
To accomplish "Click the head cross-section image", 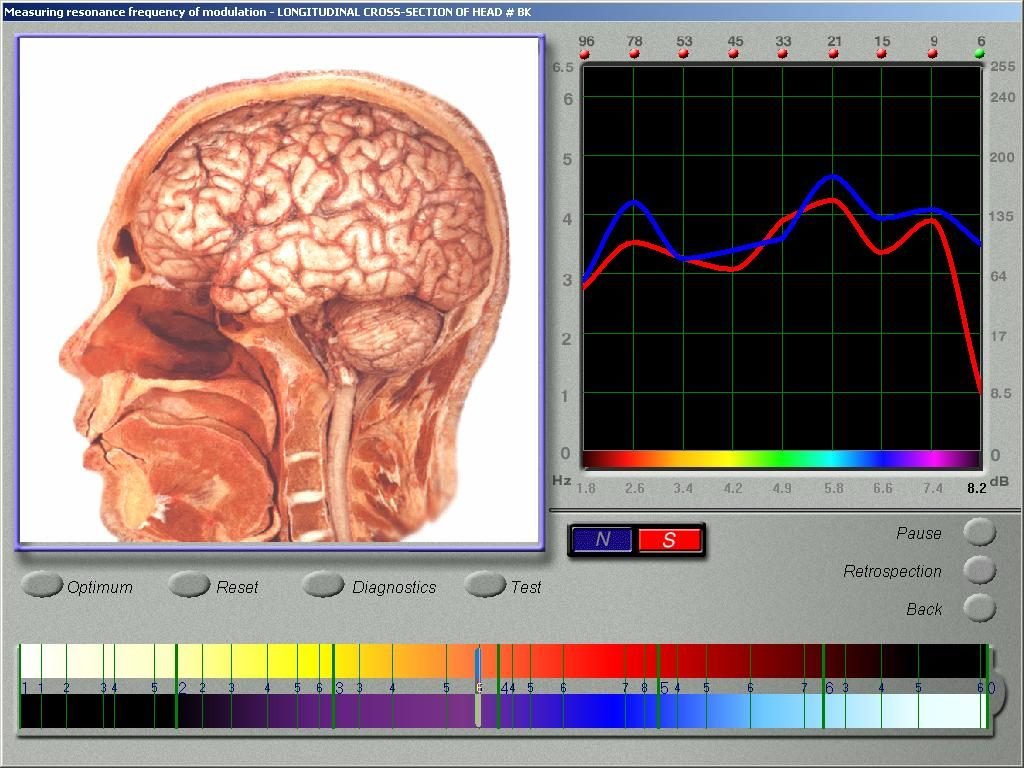I will click(280, 292).
